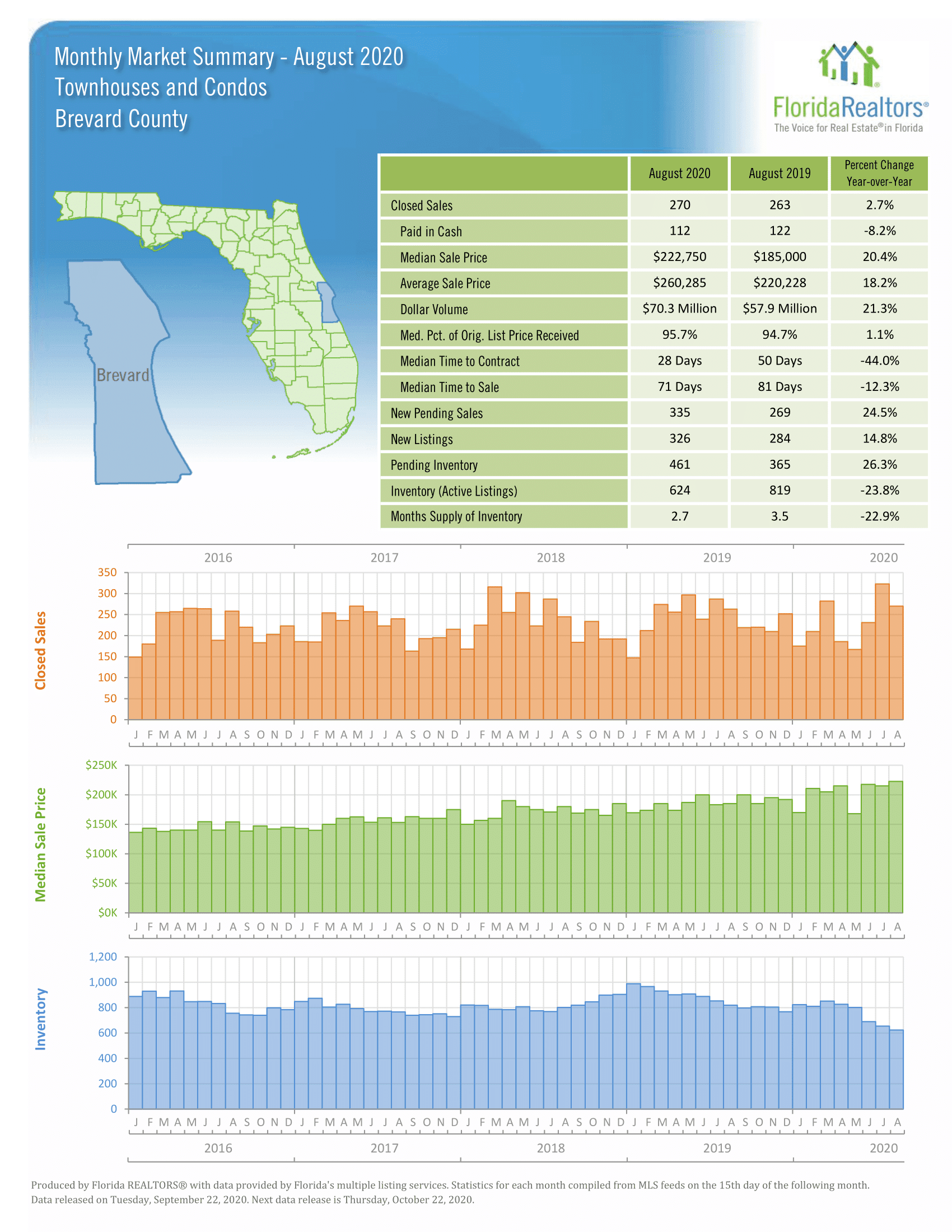This screenshot has width=952, height=1232.
Task: Click the '28 Days' time to contract cell
Action: (x=679, y=361)
